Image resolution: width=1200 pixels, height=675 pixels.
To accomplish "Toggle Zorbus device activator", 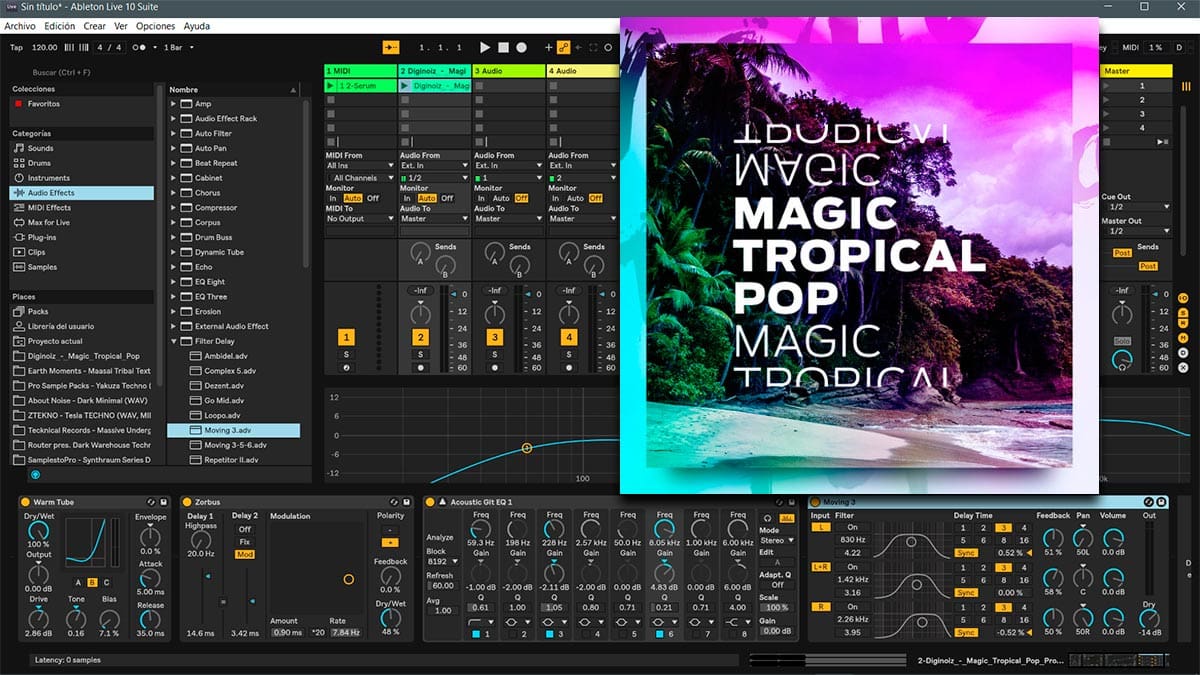I will pyautogui.click(x=187, y=502).
